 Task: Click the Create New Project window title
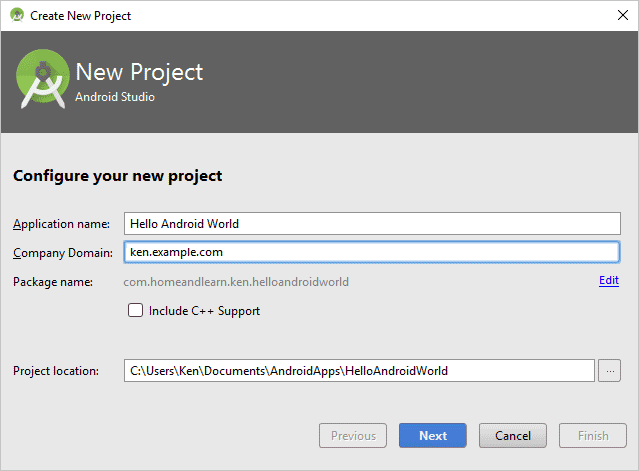click(81, 16)
